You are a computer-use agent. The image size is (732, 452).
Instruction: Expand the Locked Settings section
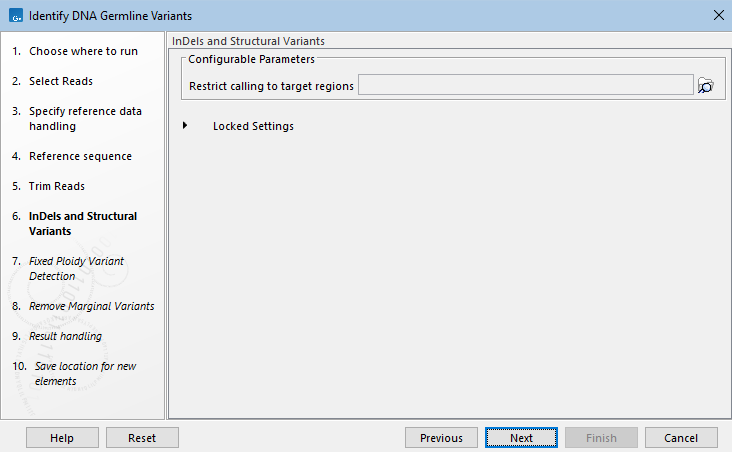tap(185, 126)
